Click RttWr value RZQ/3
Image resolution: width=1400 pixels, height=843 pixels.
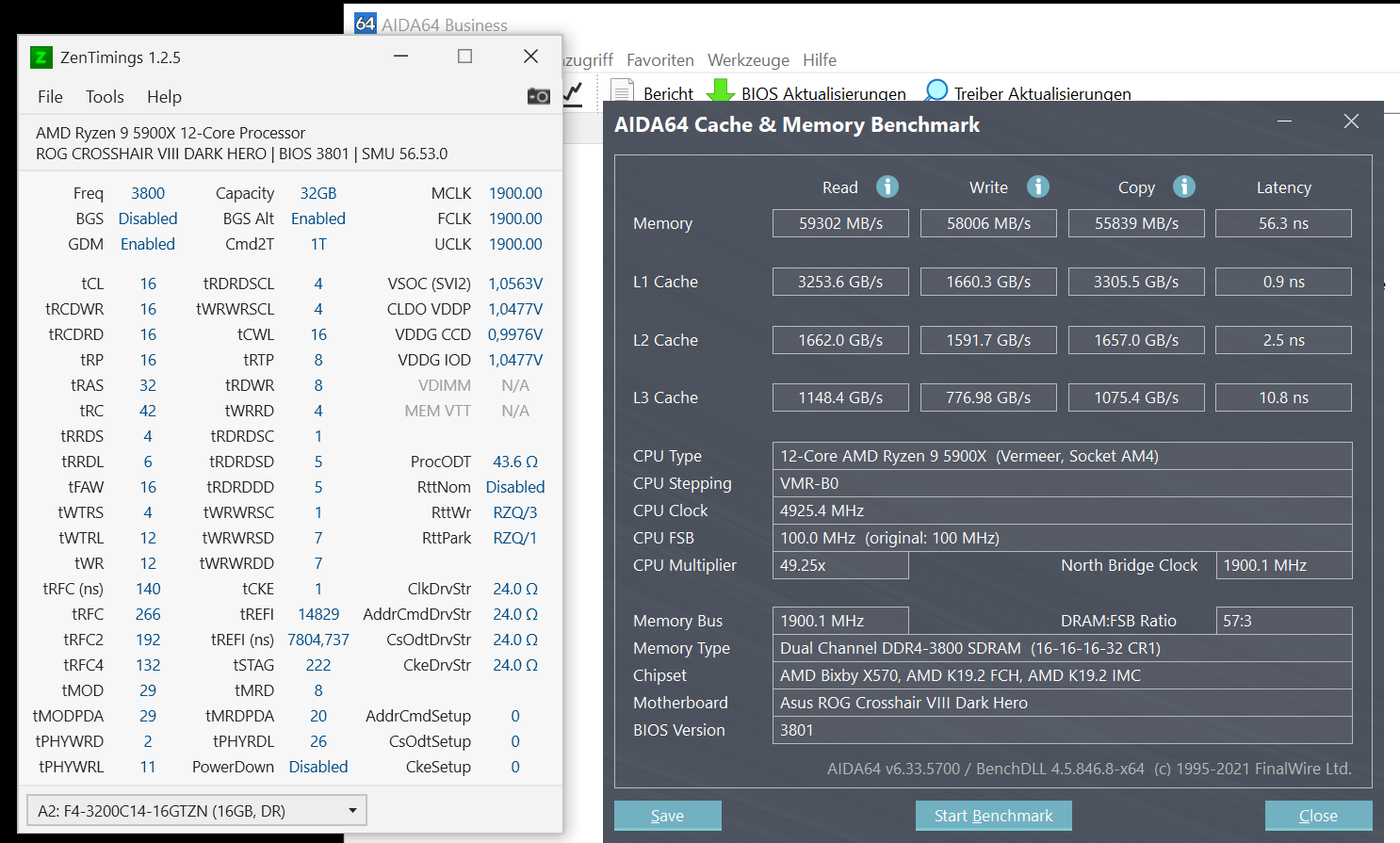tap(515, 512)
